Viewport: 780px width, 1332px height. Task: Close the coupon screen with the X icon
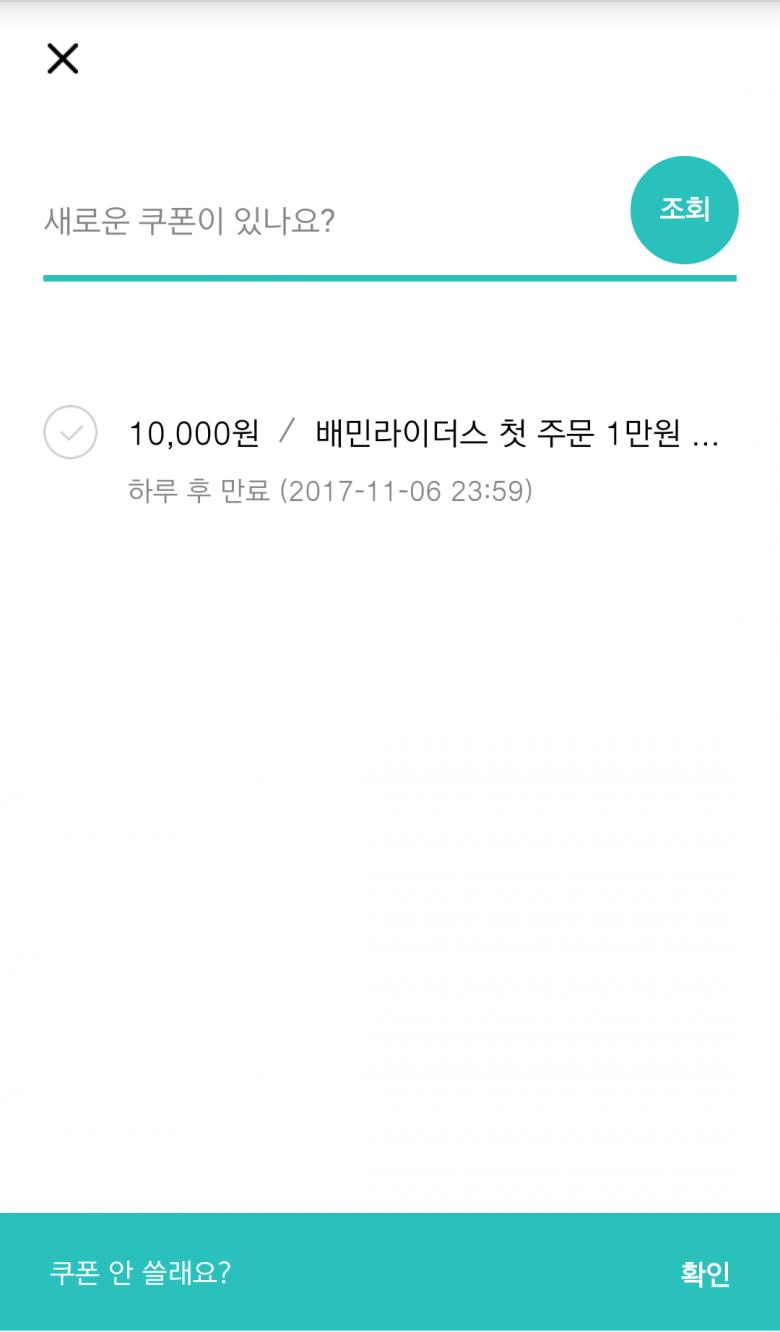pos(62,59)
